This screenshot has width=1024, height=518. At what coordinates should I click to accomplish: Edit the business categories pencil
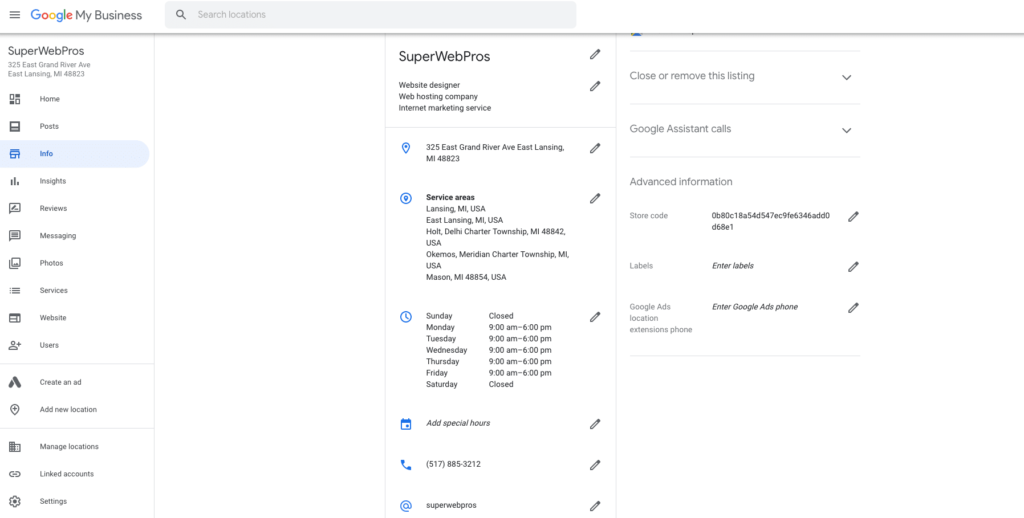[x=595, y=86]
